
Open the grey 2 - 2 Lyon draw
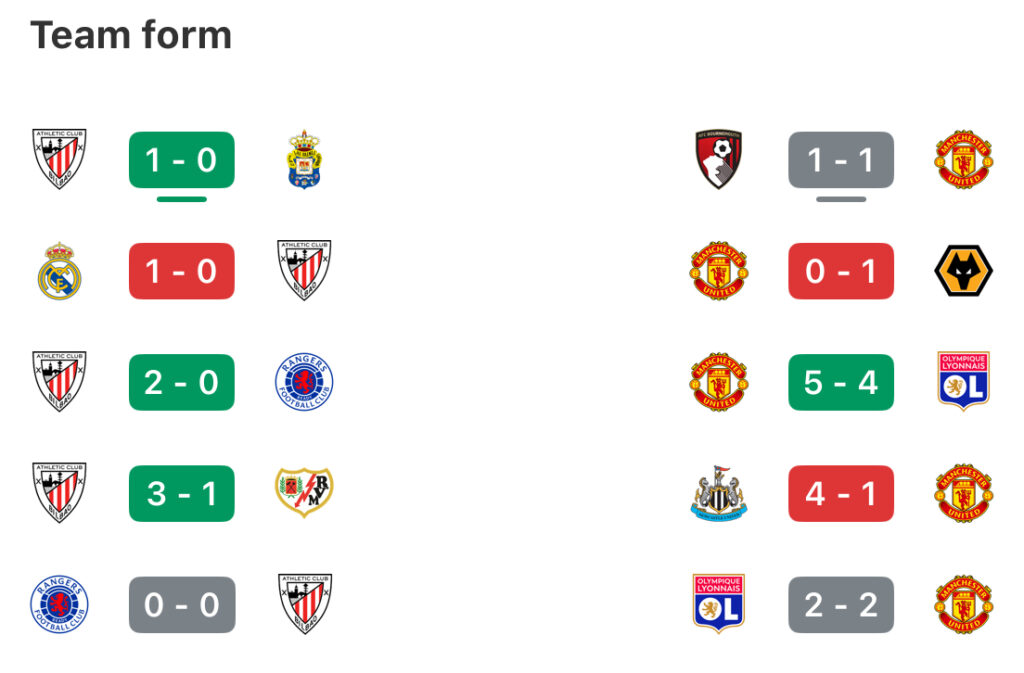pos(841,604)
